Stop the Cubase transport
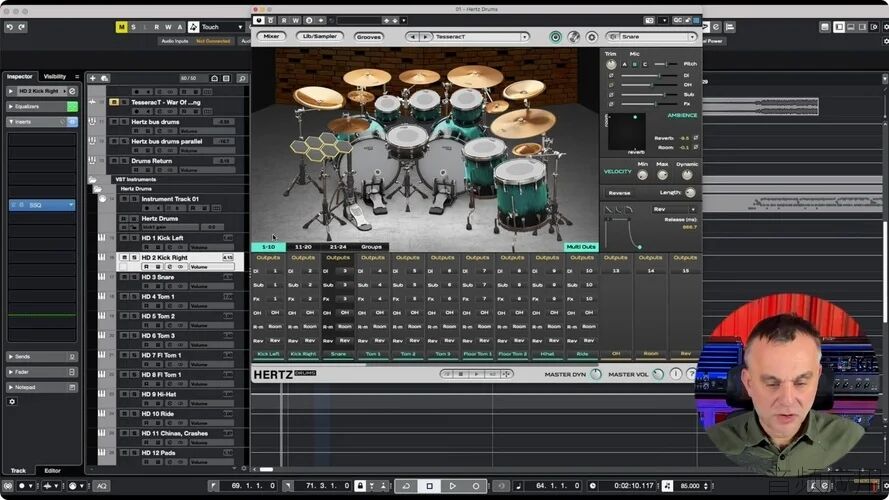The height and width of the screenshot is (500, 889). 429,486
